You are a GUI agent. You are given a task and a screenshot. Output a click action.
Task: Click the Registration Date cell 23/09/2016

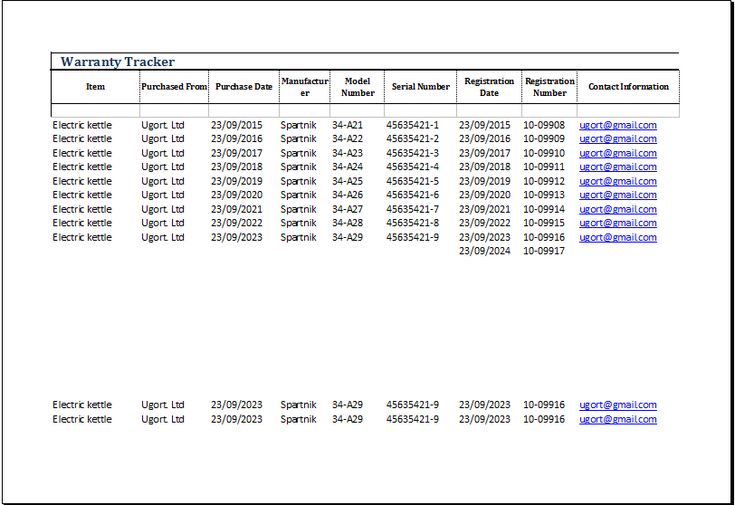484,139
